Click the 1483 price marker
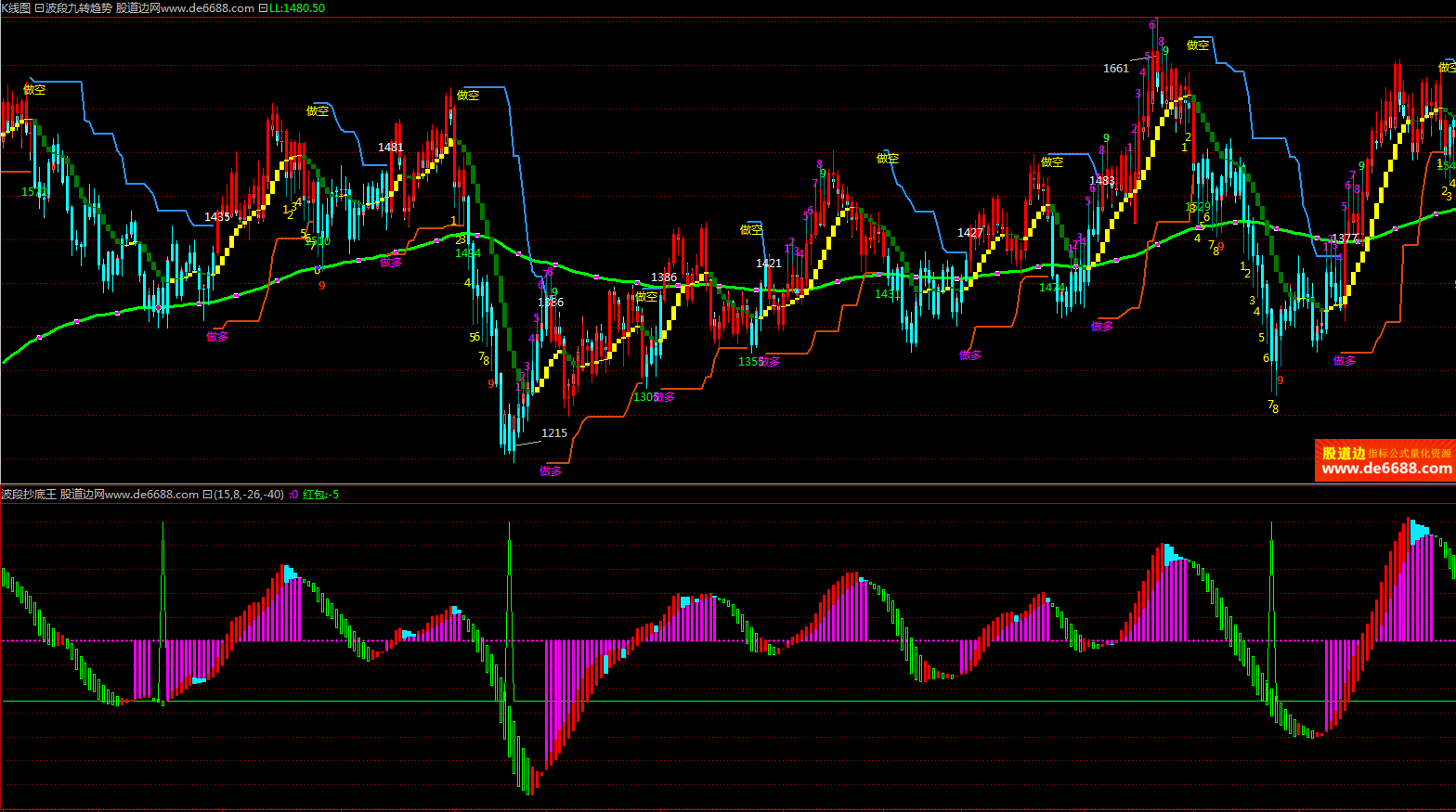Image resolution: width=1456 pixels, height=812 pixels. [x=1102, y=181]
